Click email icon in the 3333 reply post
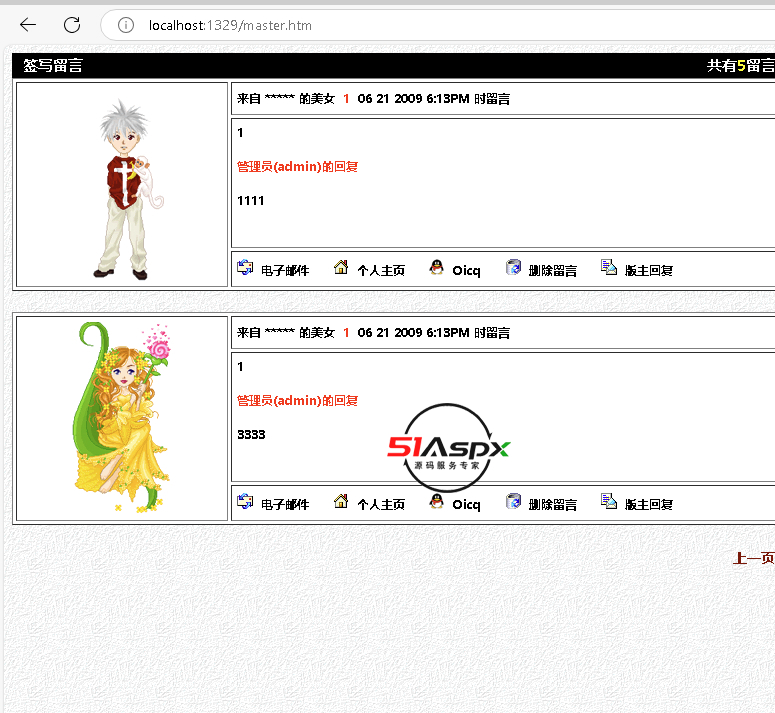 pos(245,501)
